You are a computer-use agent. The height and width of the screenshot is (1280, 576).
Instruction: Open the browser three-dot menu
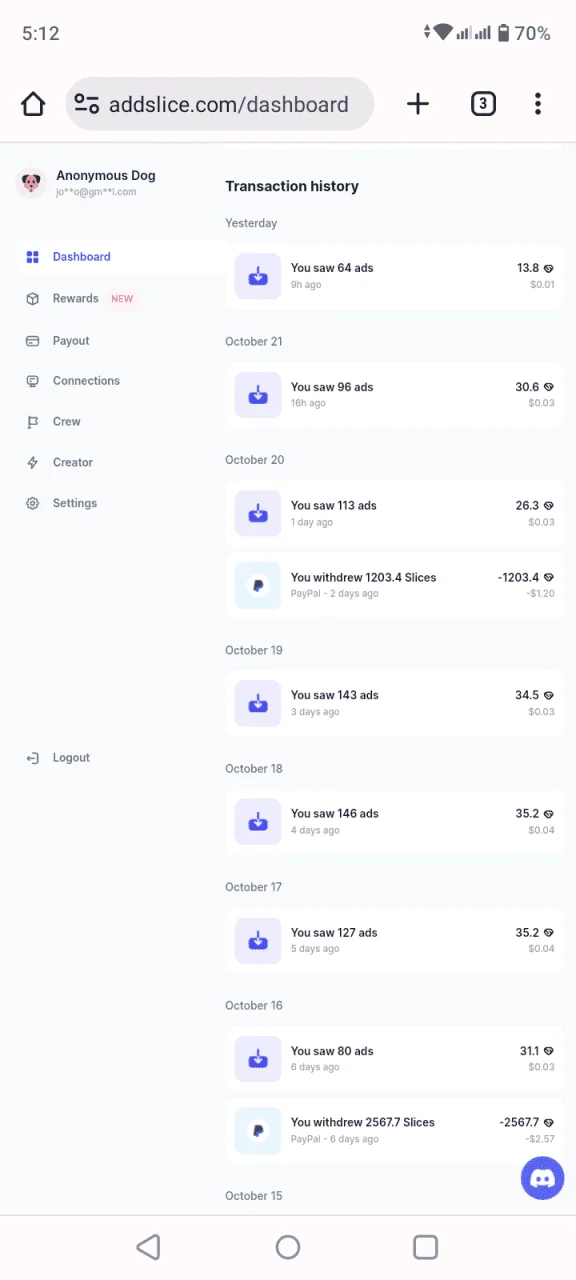click(x=538, y=104)
